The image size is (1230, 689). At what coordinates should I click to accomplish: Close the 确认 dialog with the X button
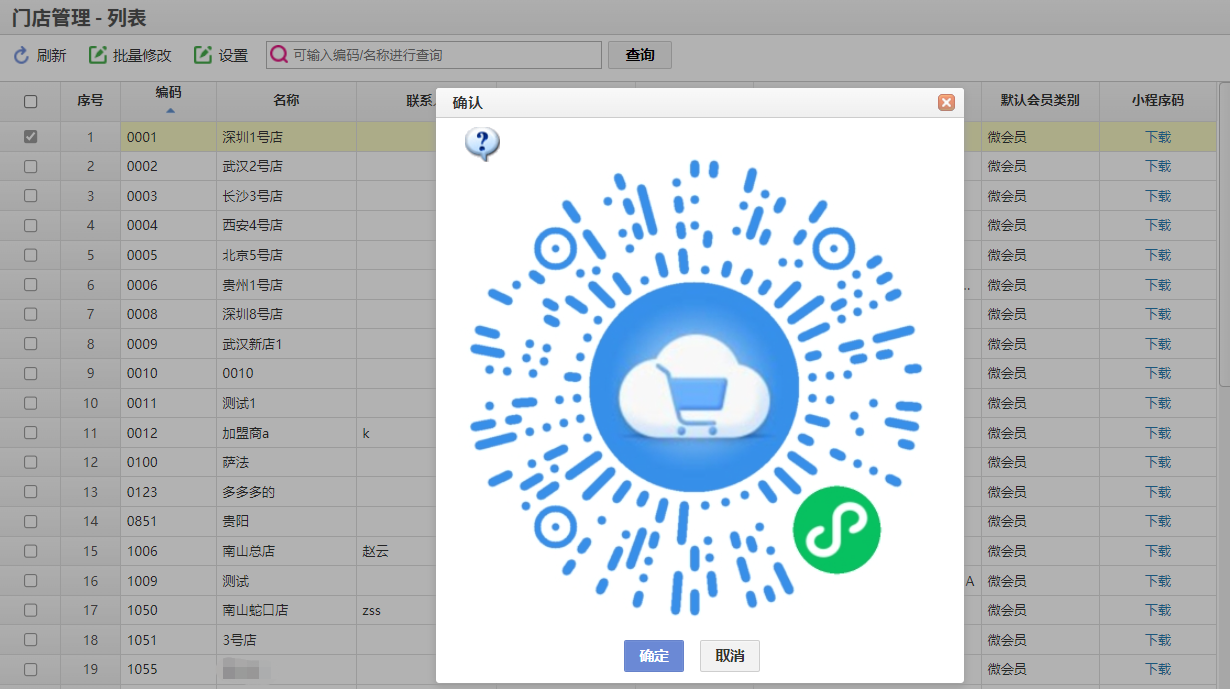click(x=946, y=102)
